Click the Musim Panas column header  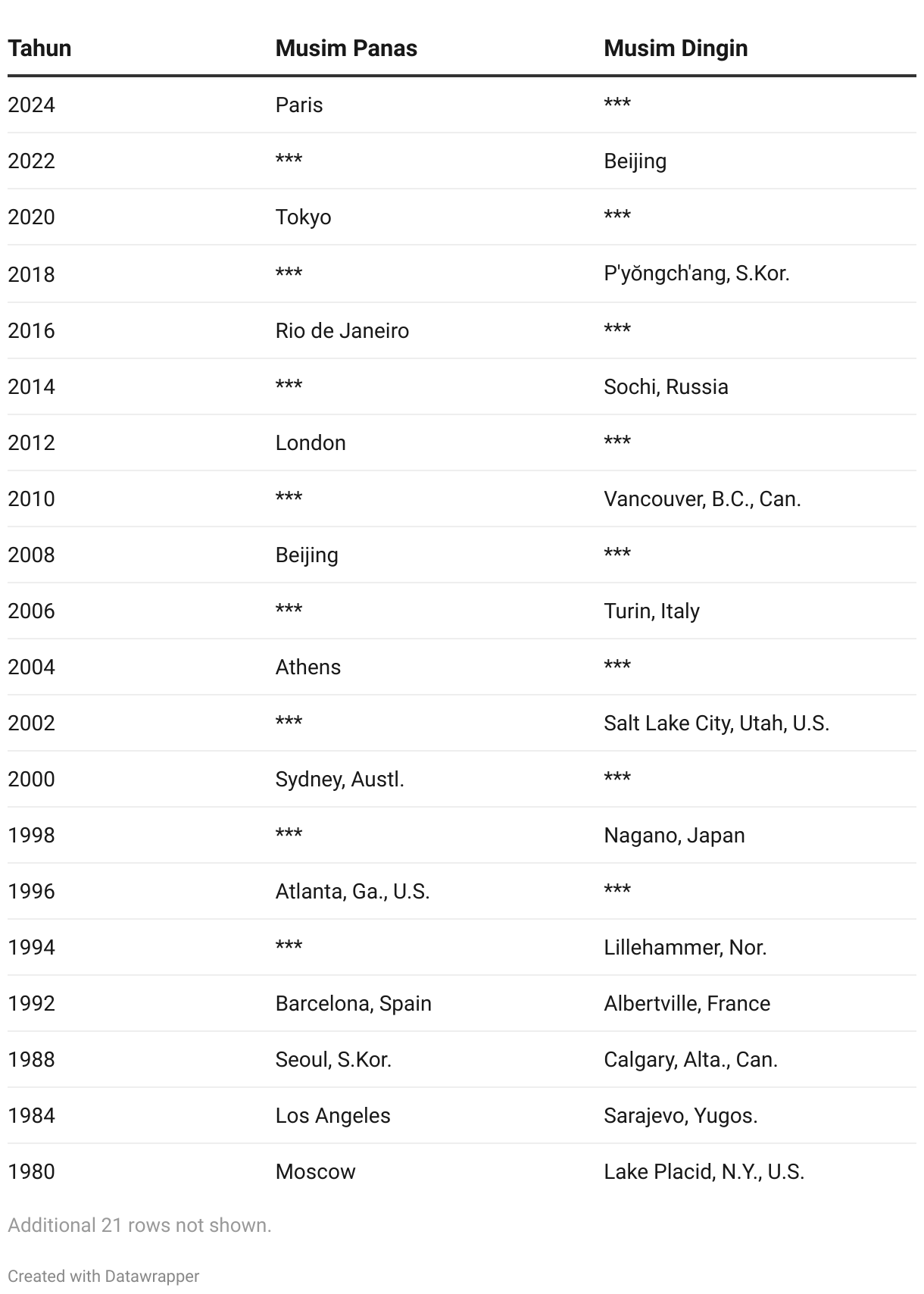(346, 48)
